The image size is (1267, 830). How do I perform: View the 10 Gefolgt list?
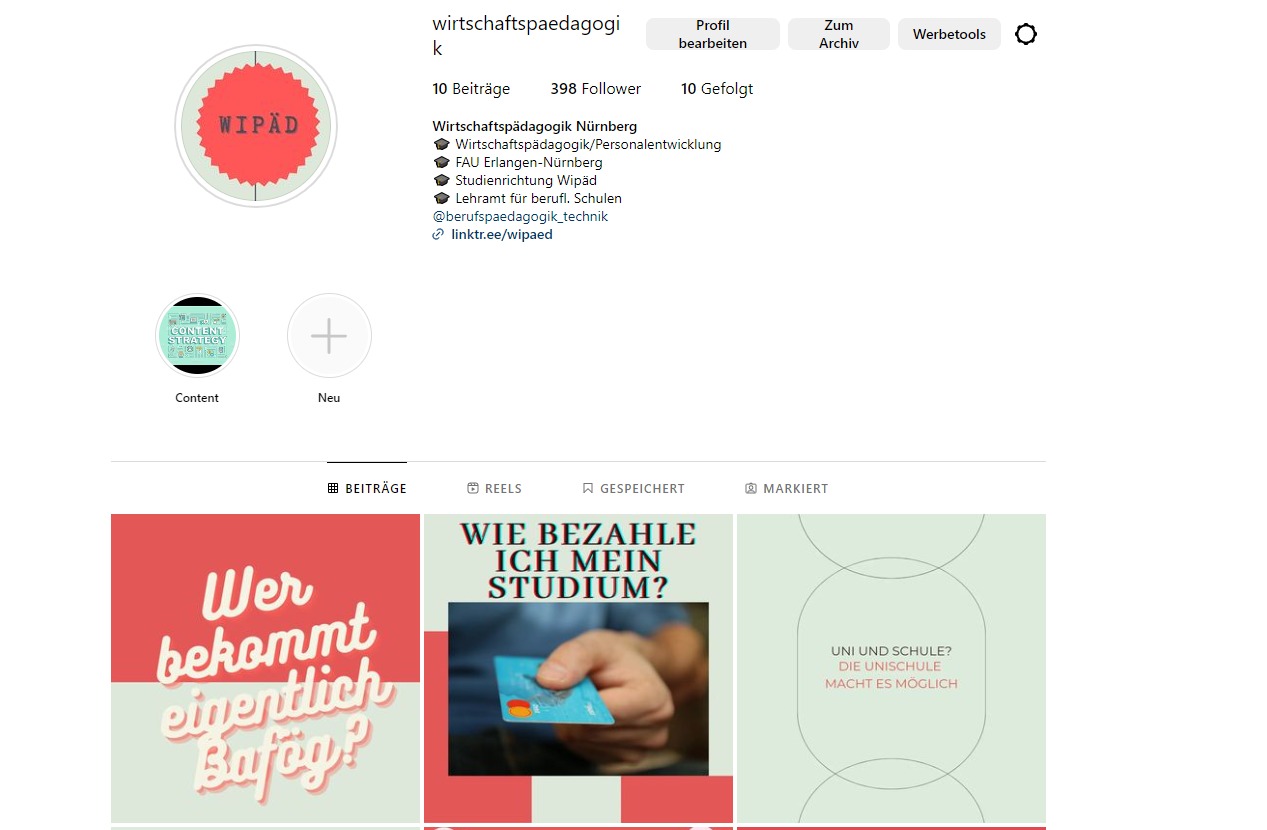click(717, 89)
